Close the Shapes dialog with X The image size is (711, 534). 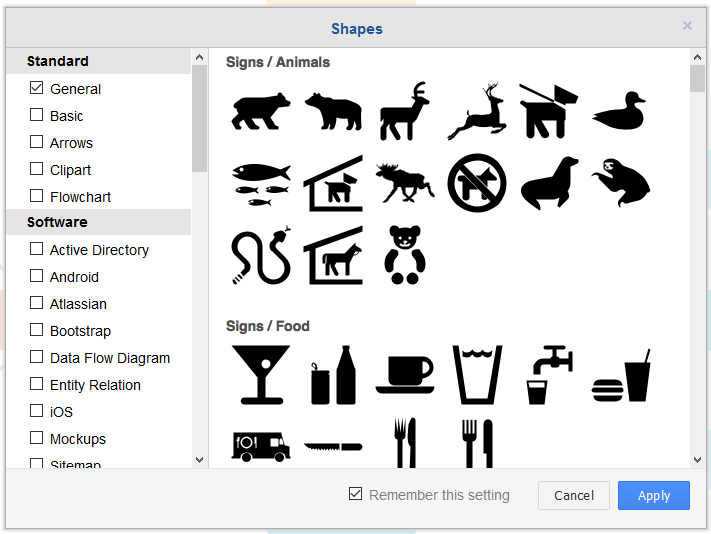point(687,26)
